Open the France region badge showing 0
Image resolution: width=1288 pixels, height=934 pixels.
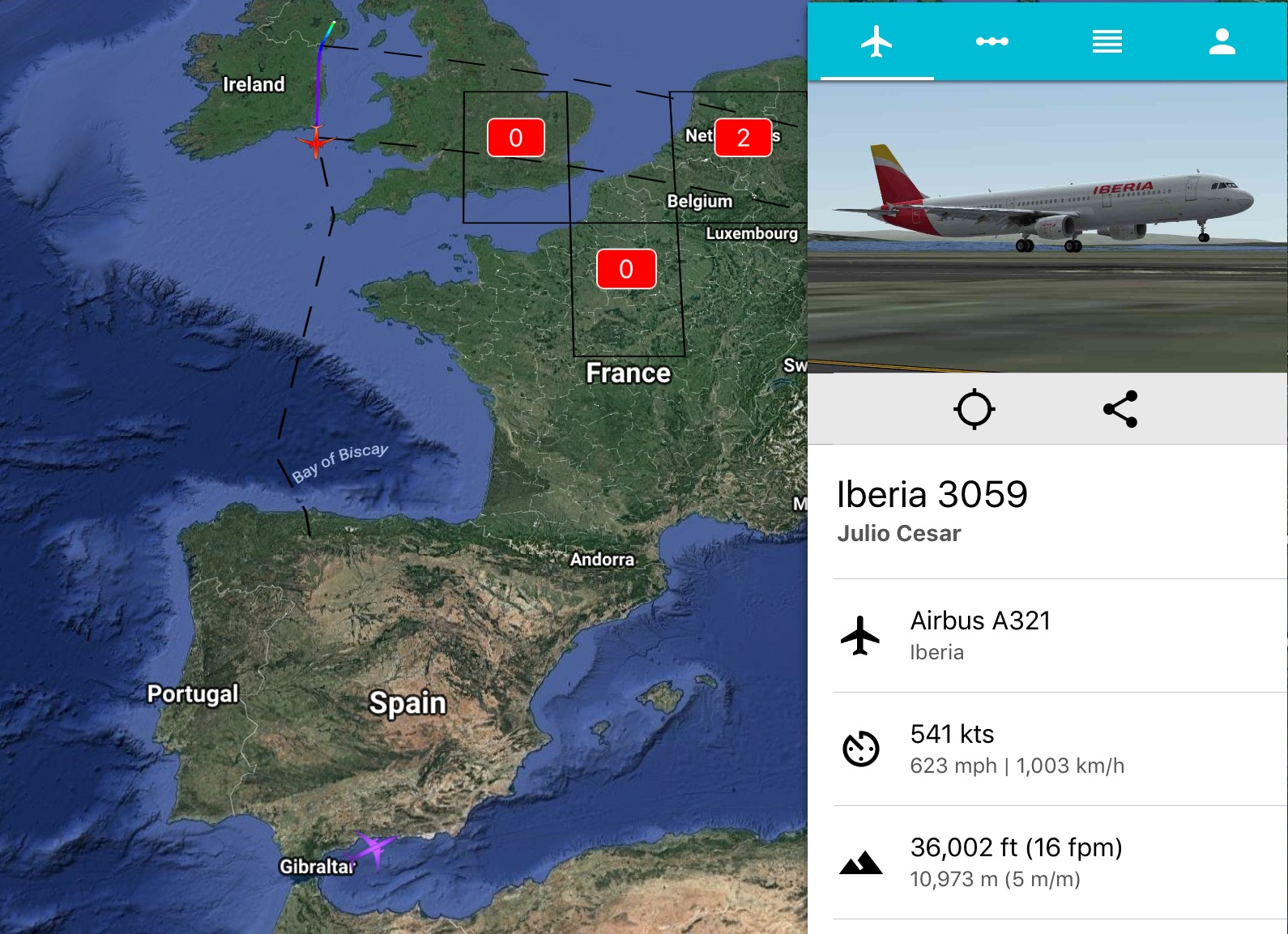pyautogui.click(x=626, y=269)
